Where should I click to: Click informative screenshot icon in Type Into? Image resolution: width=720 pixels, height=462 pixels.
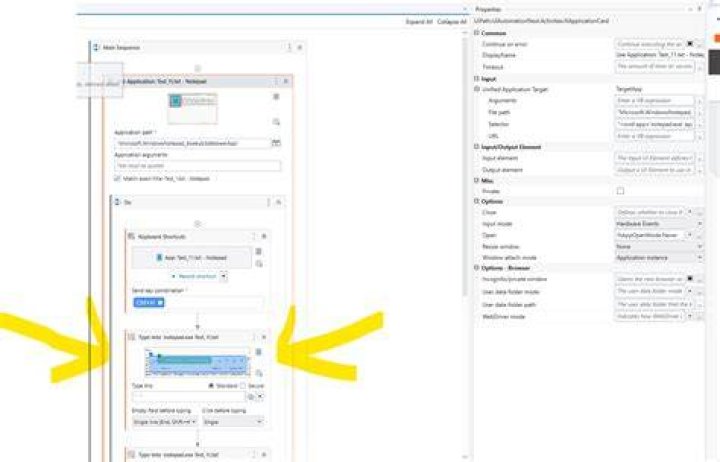(259, 373)
